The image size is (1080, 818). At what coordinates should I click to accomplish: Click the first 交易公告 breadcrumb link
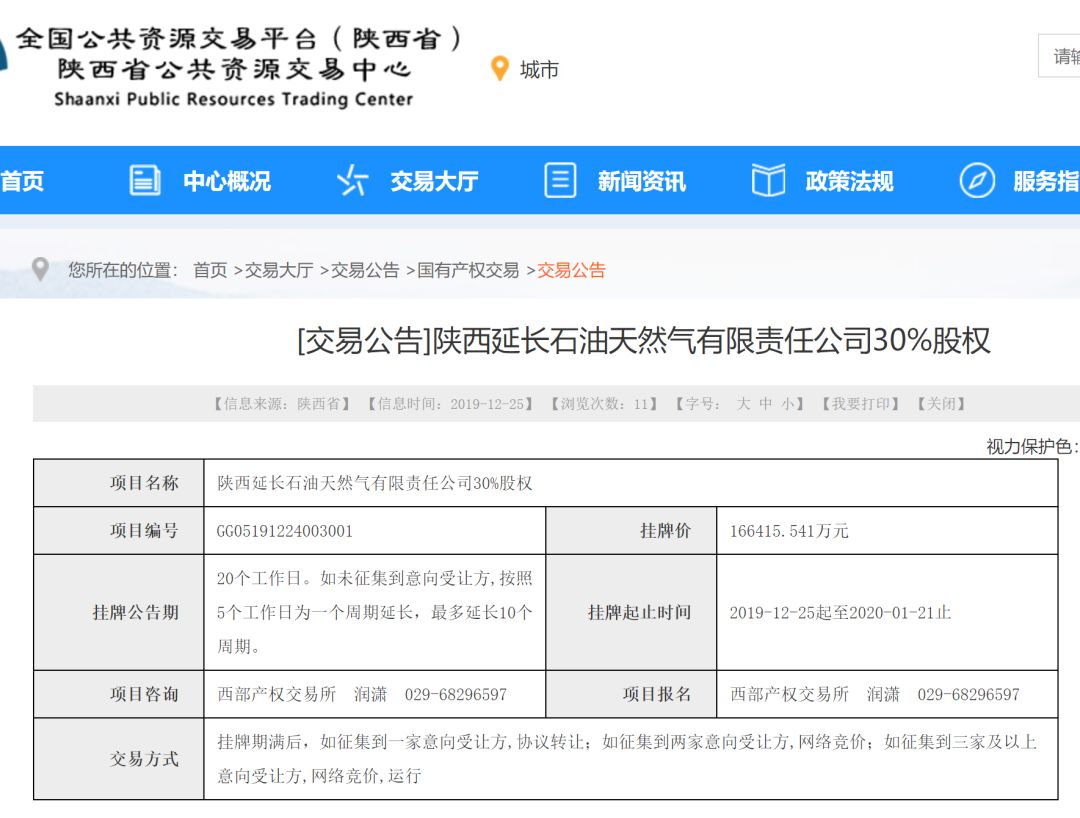(365, 270)
